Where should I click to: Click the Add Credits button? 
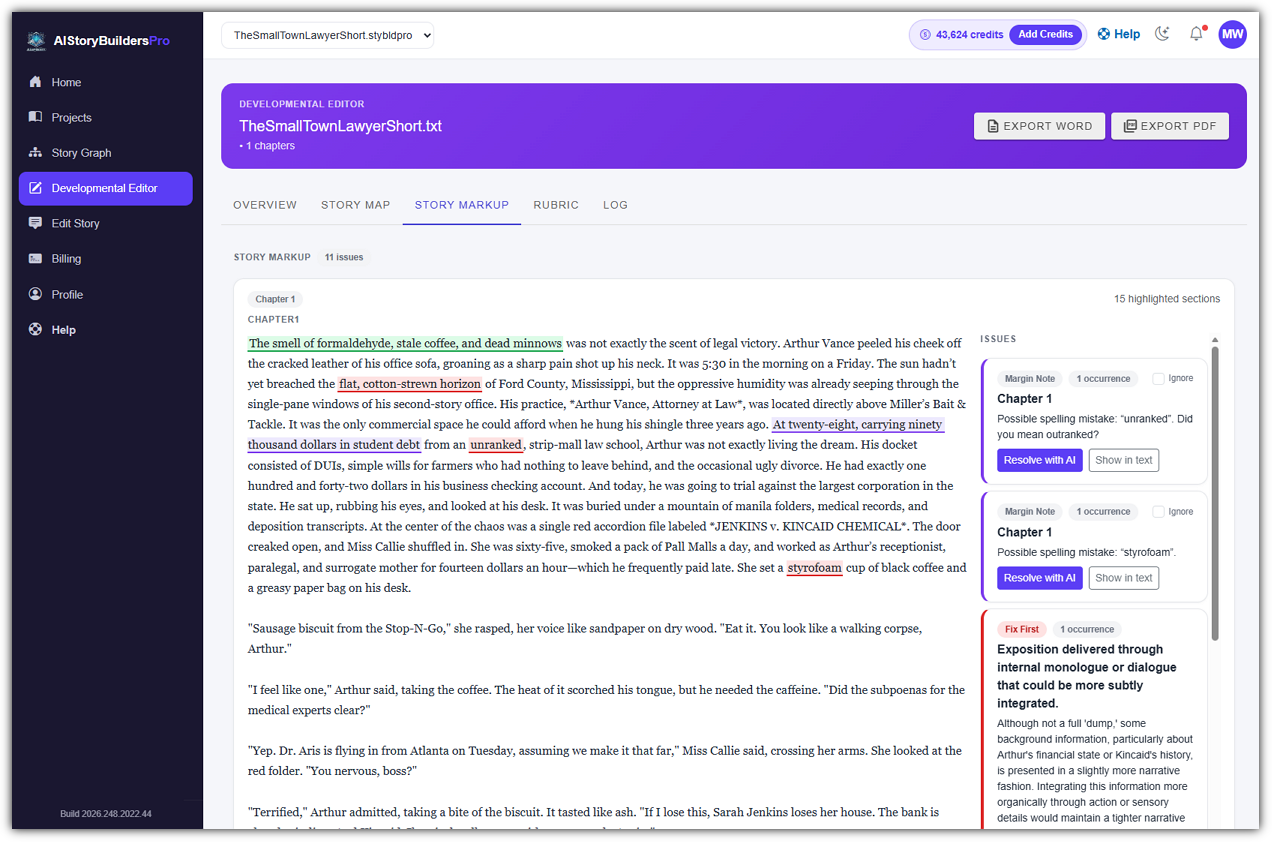tap(1046, 34)
